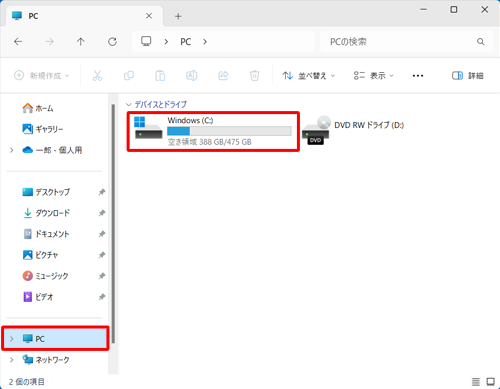Screen dimensions: 500x389
Task: Click PC in the address breadcrumb
Action: 186,42
